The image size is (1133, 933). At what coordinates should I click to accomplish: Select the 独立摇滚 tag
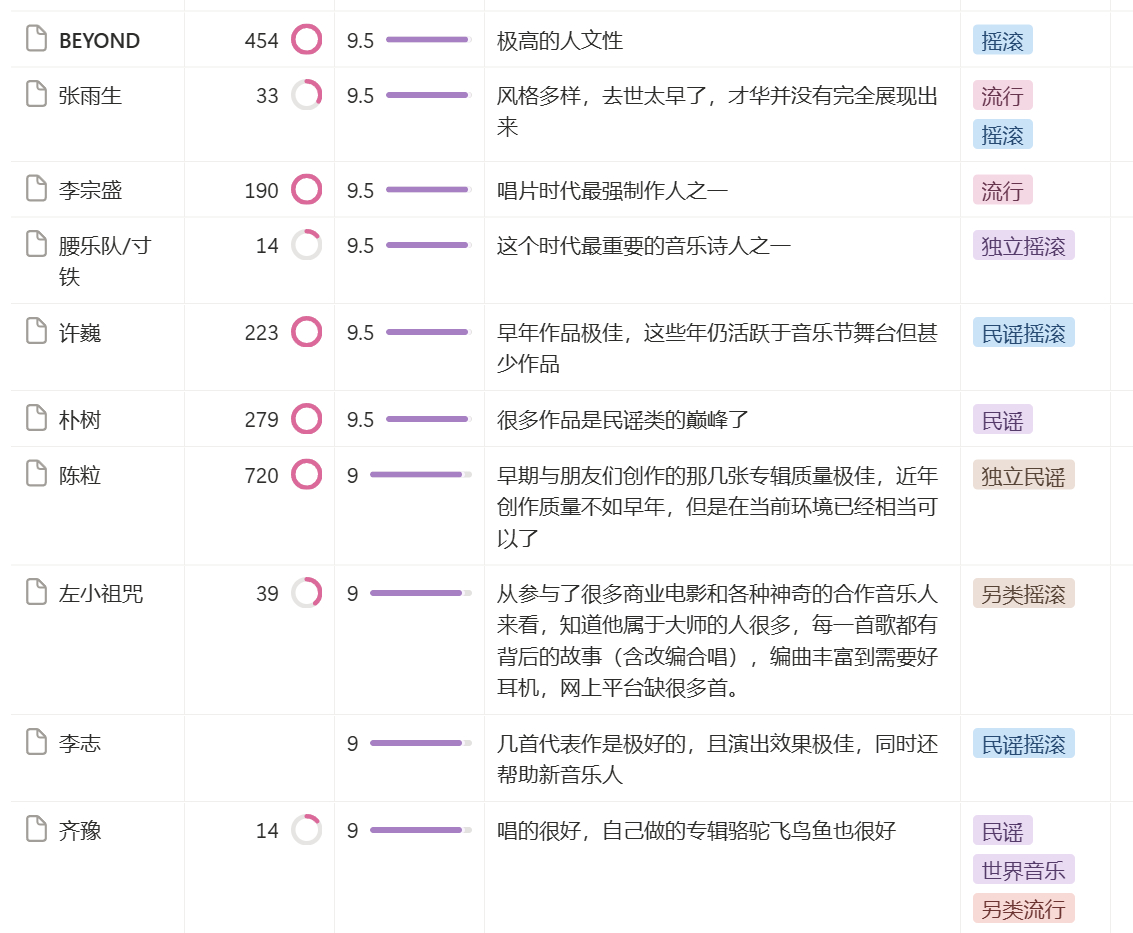[1023, 246]
